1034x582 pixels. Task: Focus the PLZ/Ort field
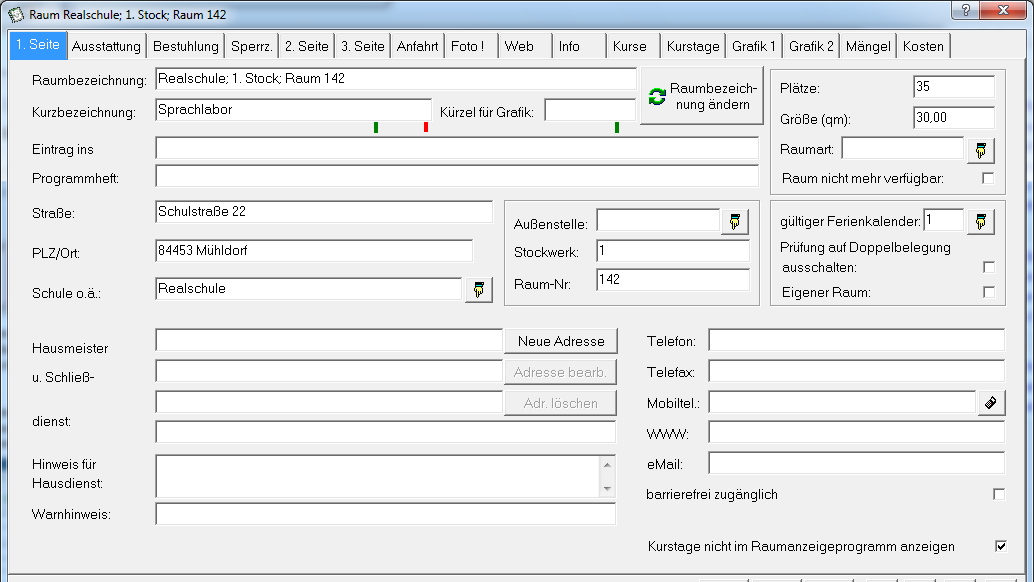click(x=314, y=250)
